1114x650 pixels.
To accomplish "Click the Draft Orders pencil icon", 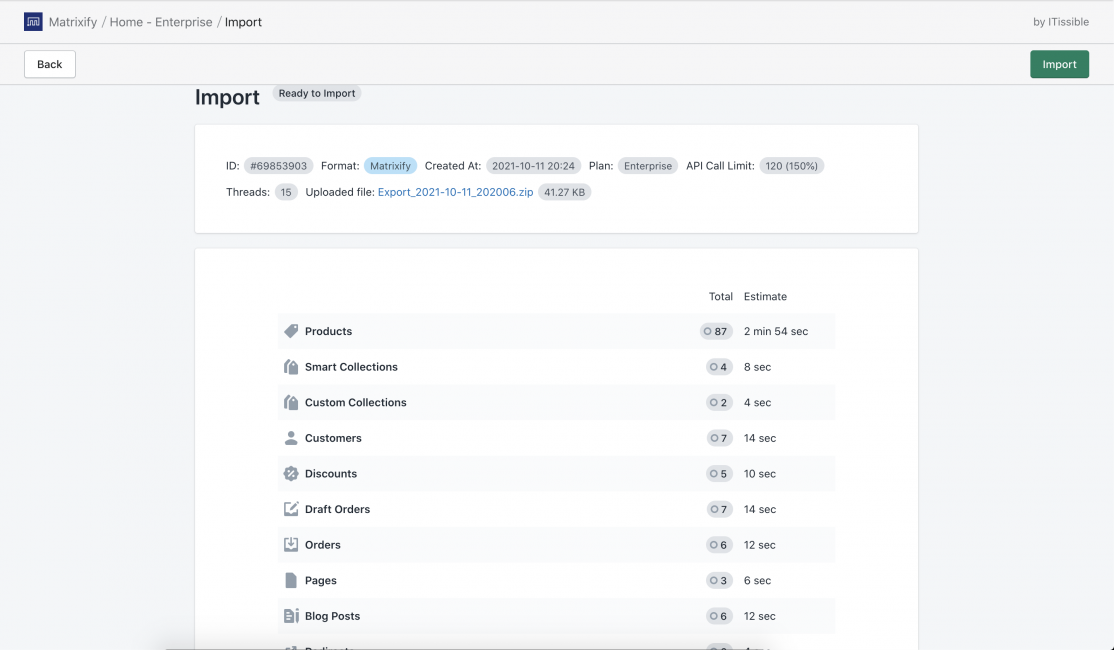I will pos(290,509).
